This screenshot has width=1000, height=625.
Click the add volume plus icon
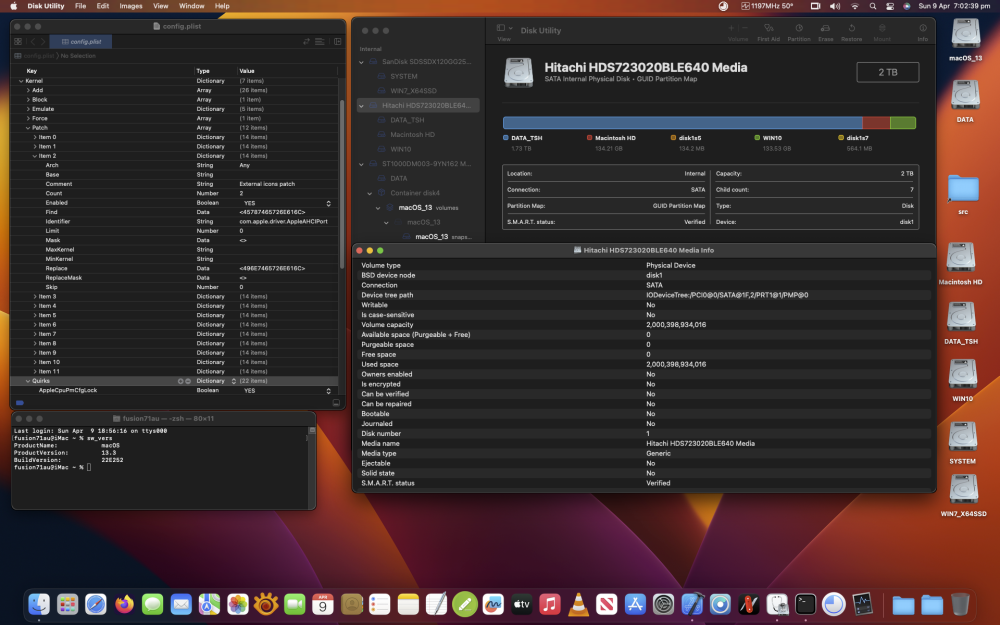tap(731, 28)
